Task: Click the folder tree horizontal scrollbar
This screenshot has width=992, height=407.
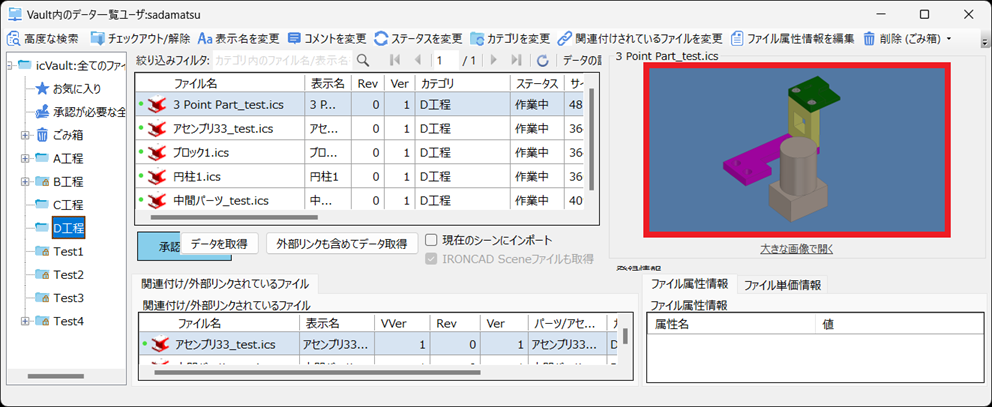Action: (56, 377)
